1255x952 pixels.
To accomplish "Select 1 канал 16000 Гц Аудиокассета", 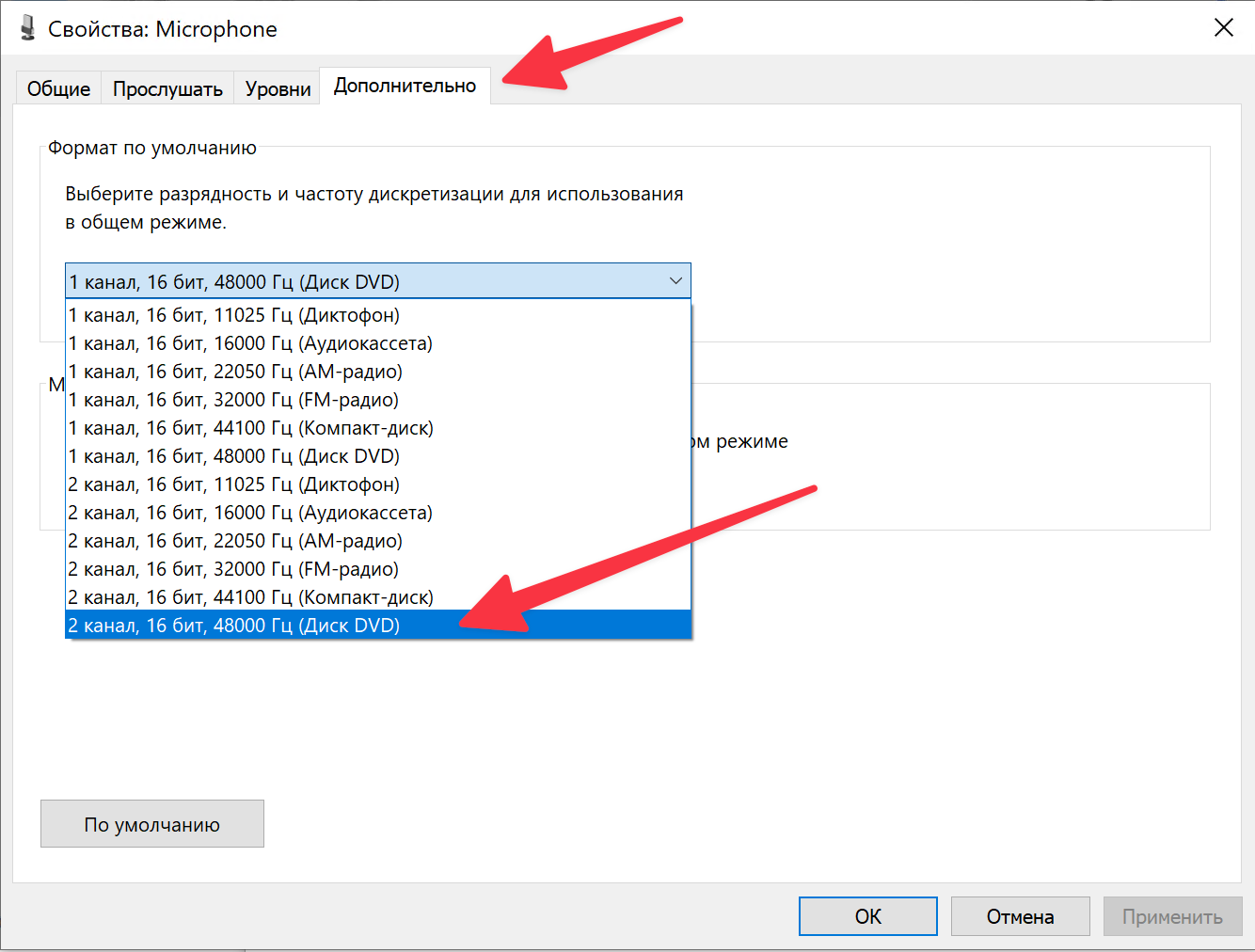I will tap(250, 343).
